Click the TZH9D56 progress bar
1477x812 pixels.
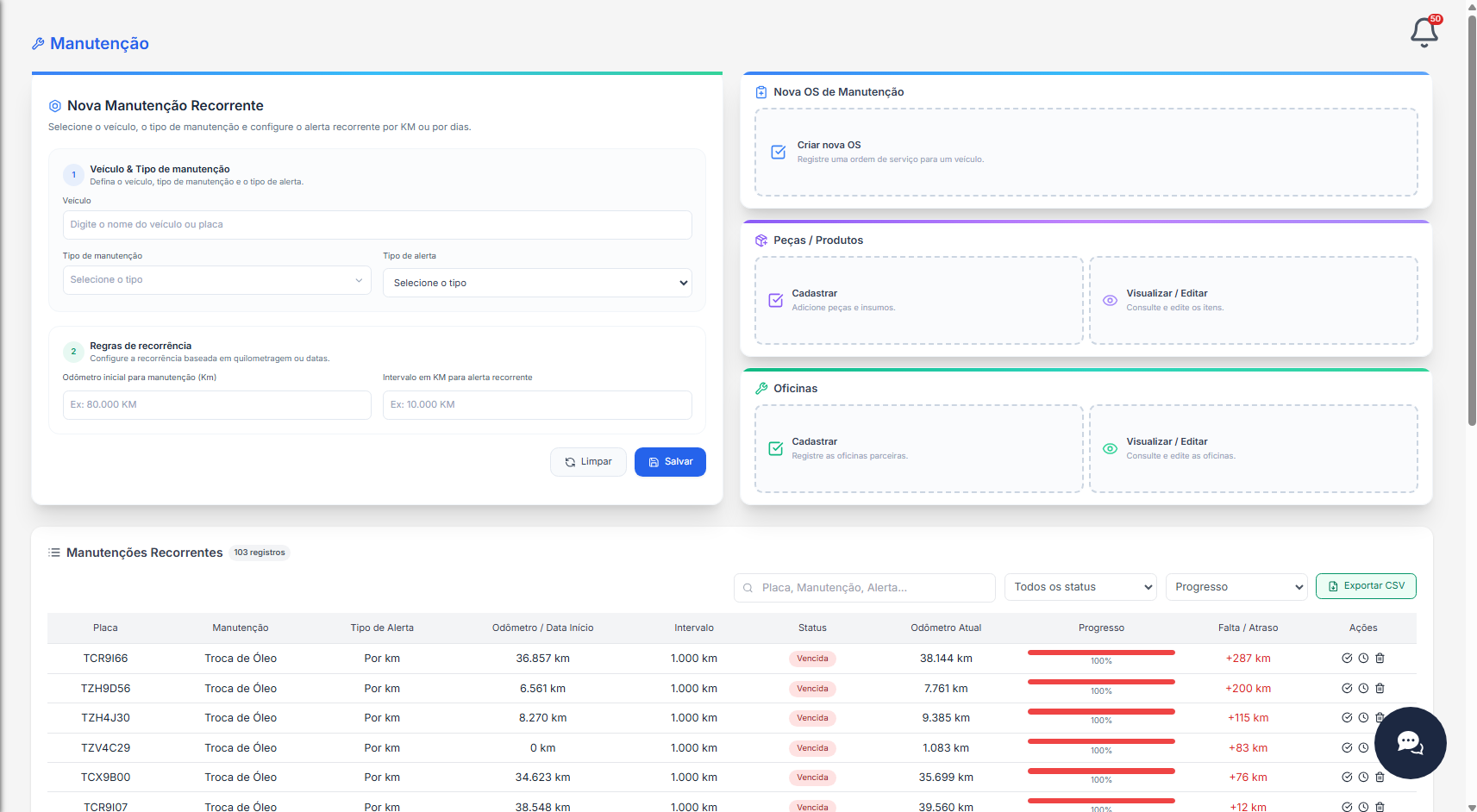click(1101, 683)
